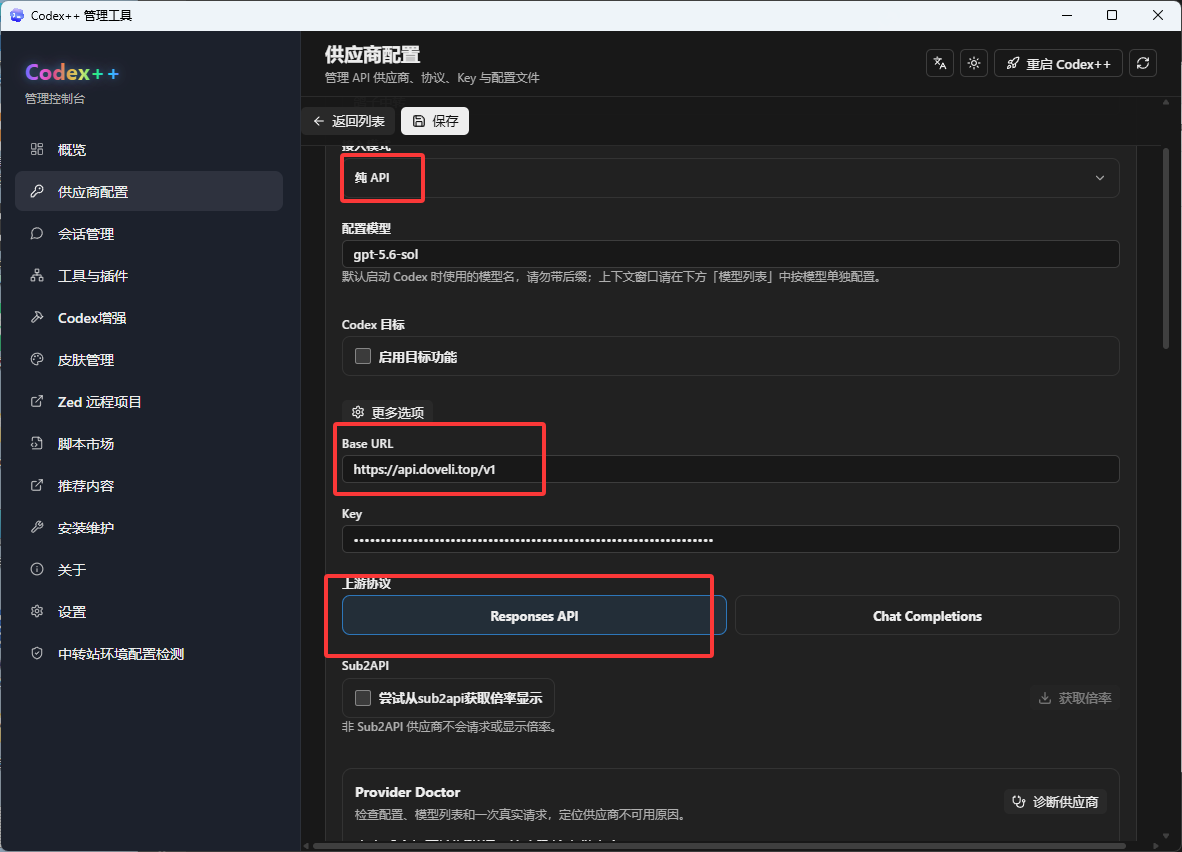Click the wrench icon beside 安装维护

37,527
